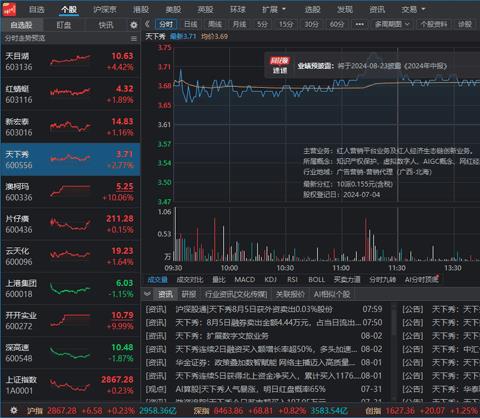Switch chart to 30分 period
Image resolution: width=480 pixels, height=418 pixels.
click(311, 25)
